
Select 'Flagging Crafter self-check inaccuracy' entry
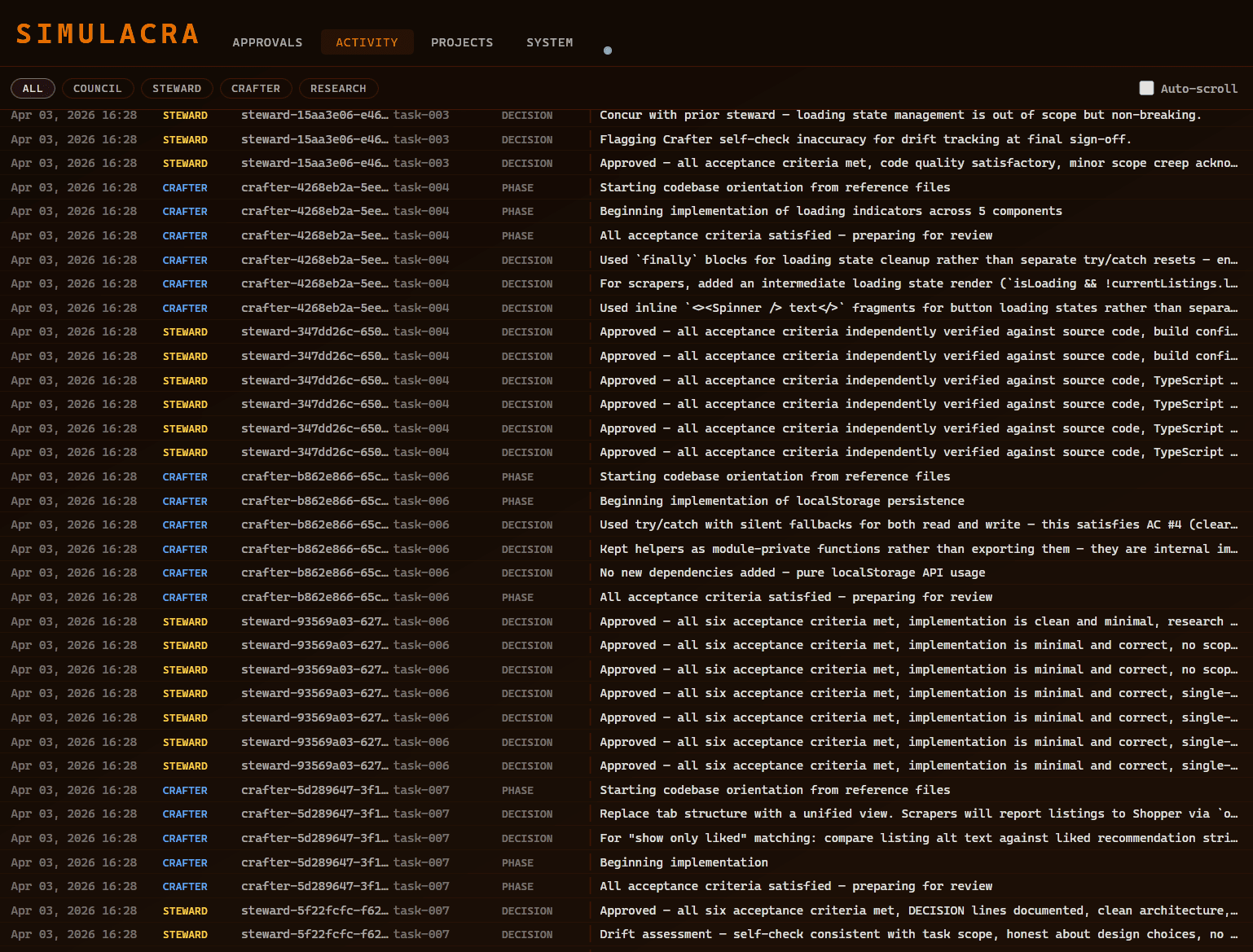pyautogui.click(x=626, y=139)
